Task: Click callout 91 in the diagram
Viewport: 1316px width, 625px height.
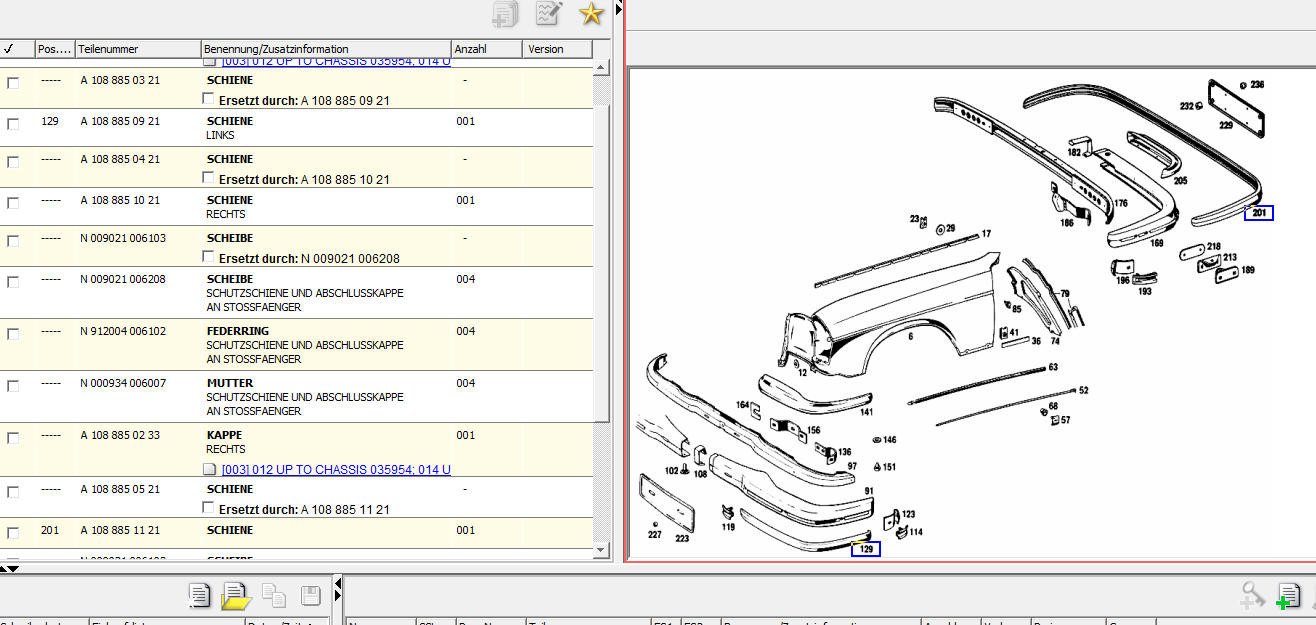Action: 869,491
